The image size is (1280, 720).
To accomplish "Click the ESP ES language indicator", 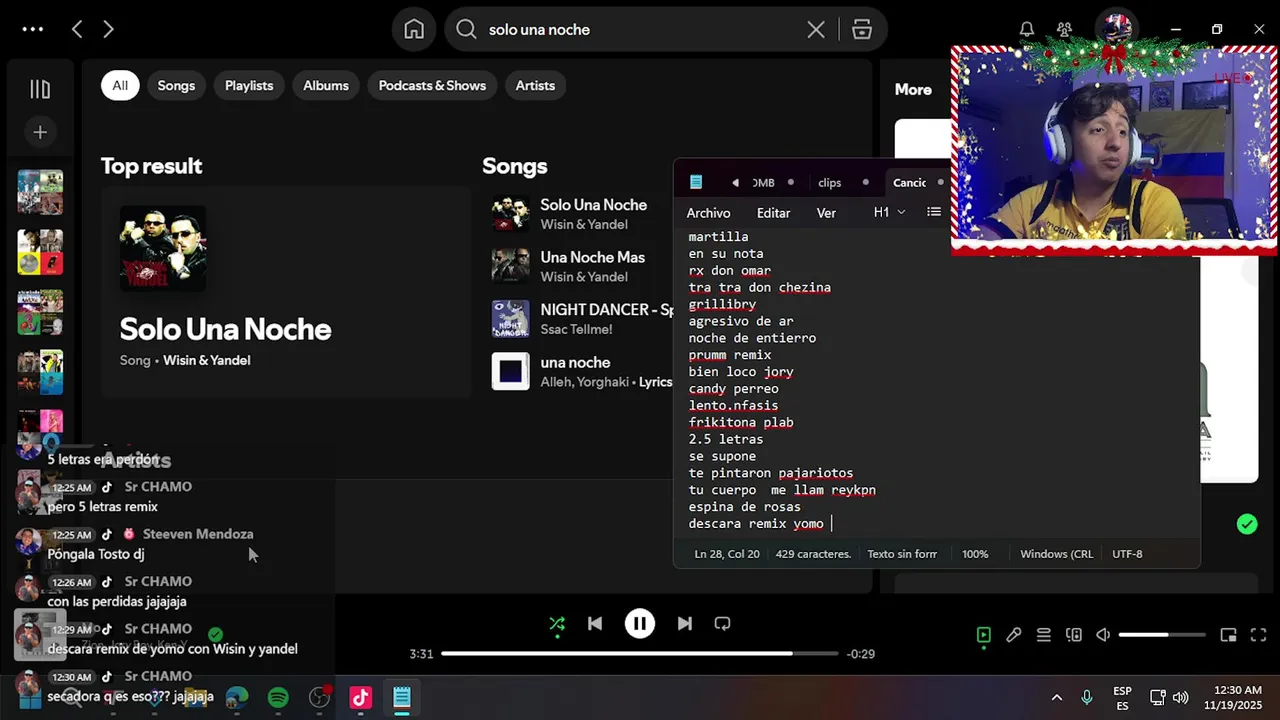I will pyautogui.click(x=1123, y=698).
